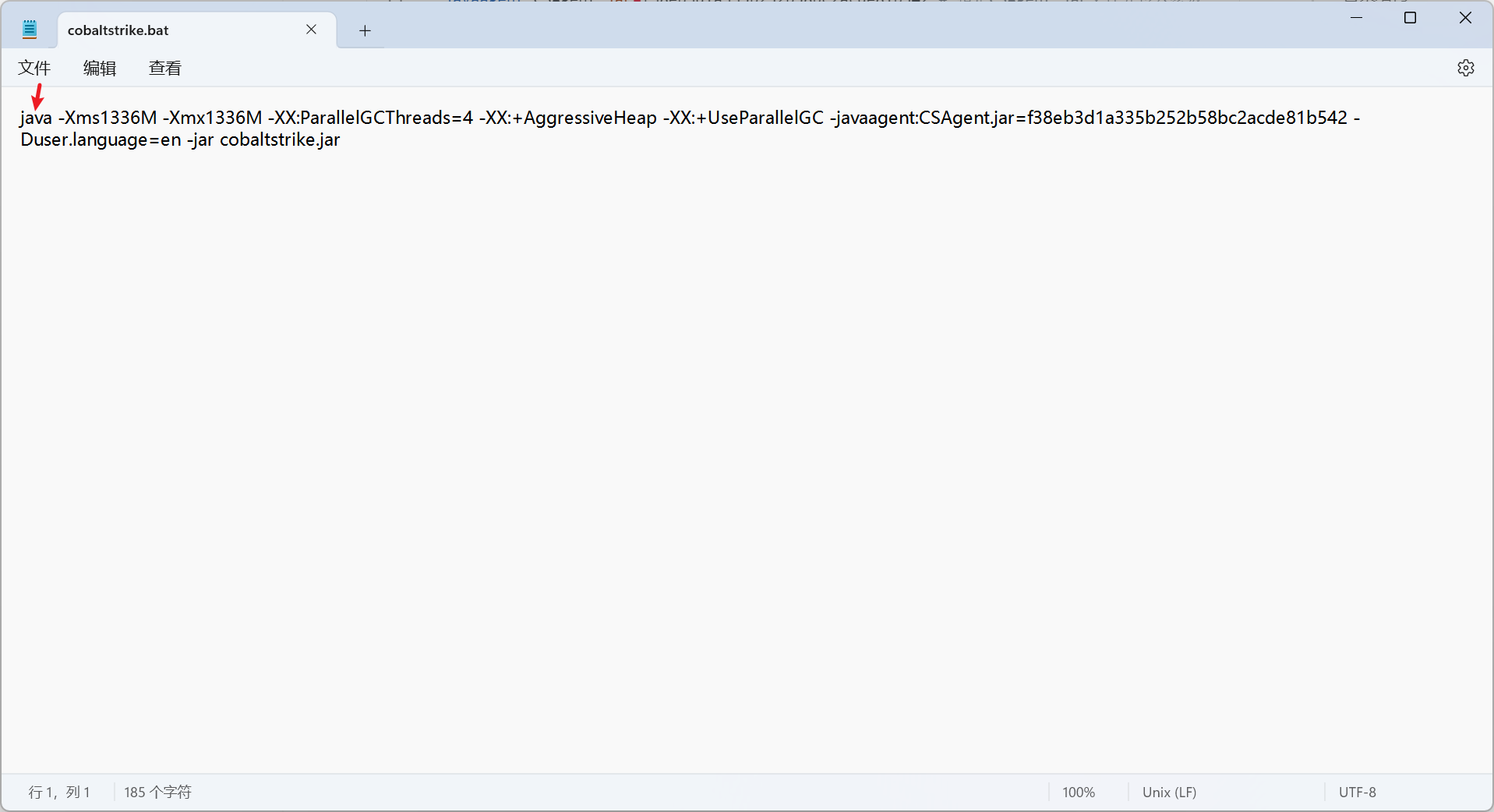Image resolution: width=1494 pixels, height=812 pixels.
Task: Click the 100% zoom level indicator
Action: point(1078,792)
